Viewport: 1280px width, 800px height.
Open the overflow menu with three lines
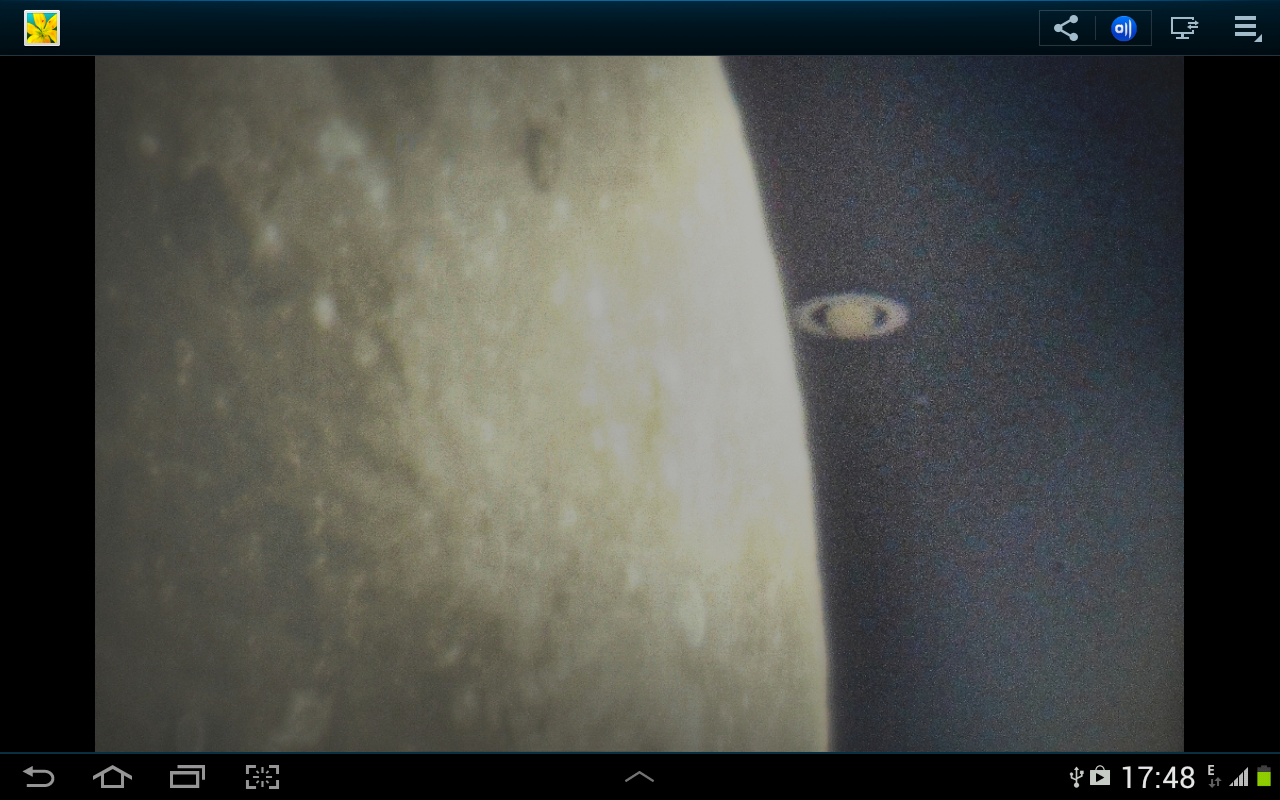[1246, 28]
